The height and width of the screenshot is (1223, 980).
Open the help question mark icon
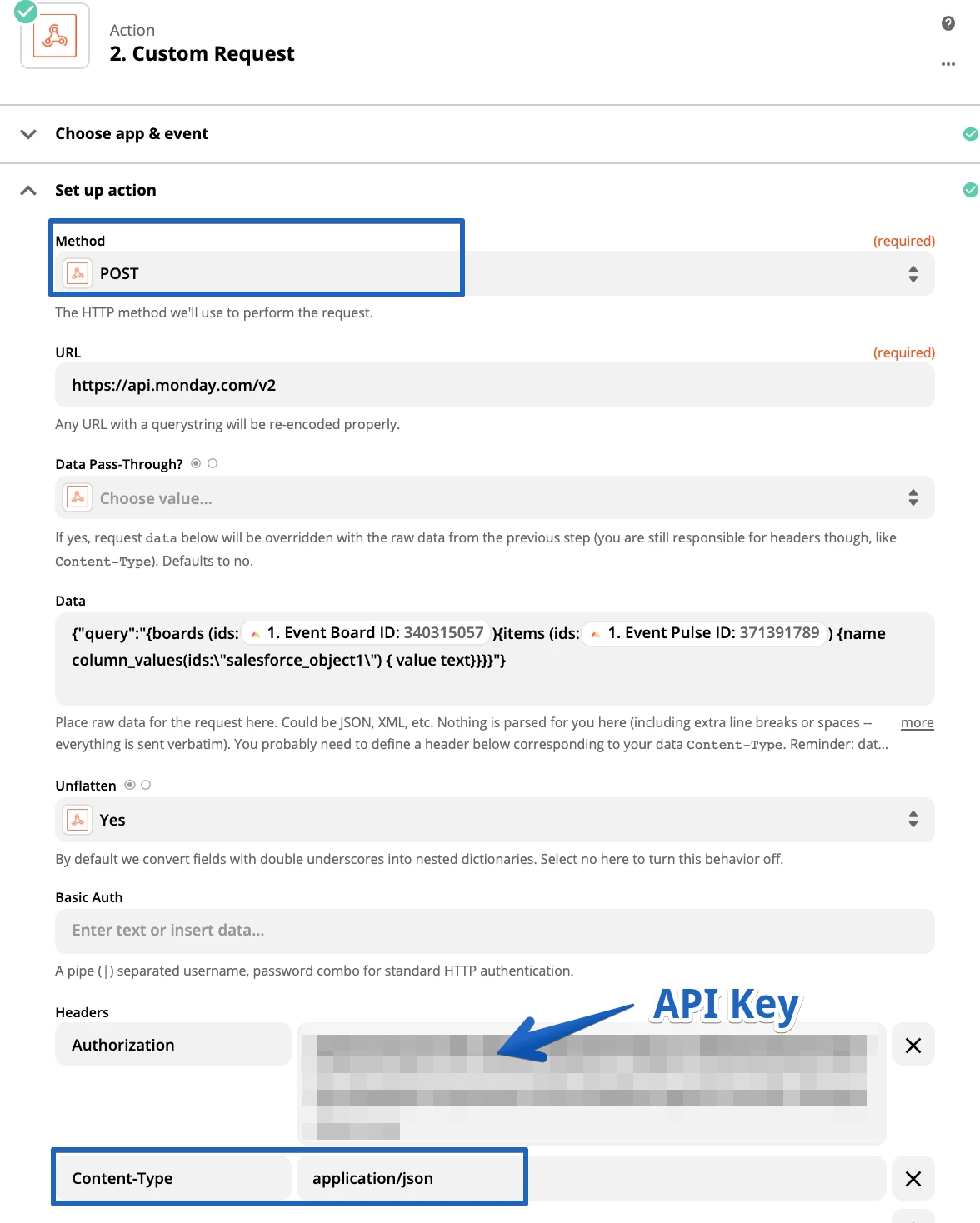tap(947, 23)
